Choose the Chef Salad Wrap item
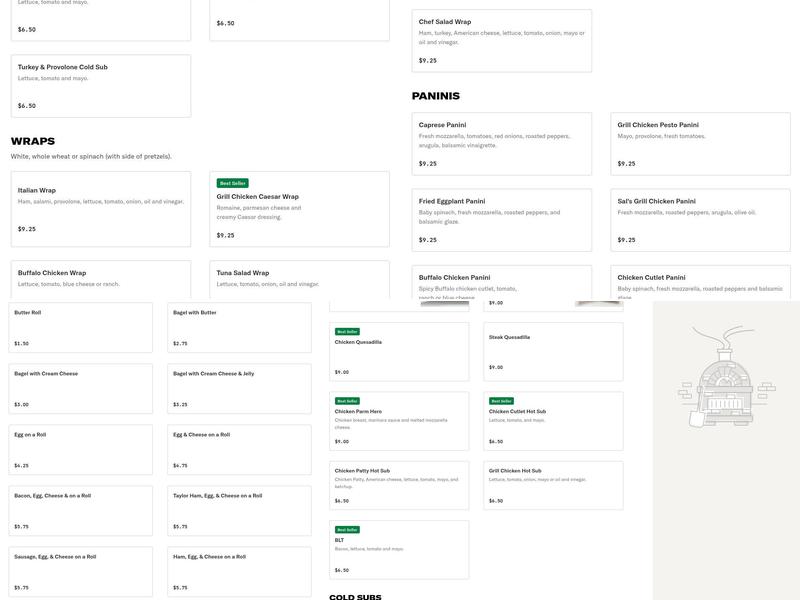This screenshot has width=800, height=600. pos(501,40)
